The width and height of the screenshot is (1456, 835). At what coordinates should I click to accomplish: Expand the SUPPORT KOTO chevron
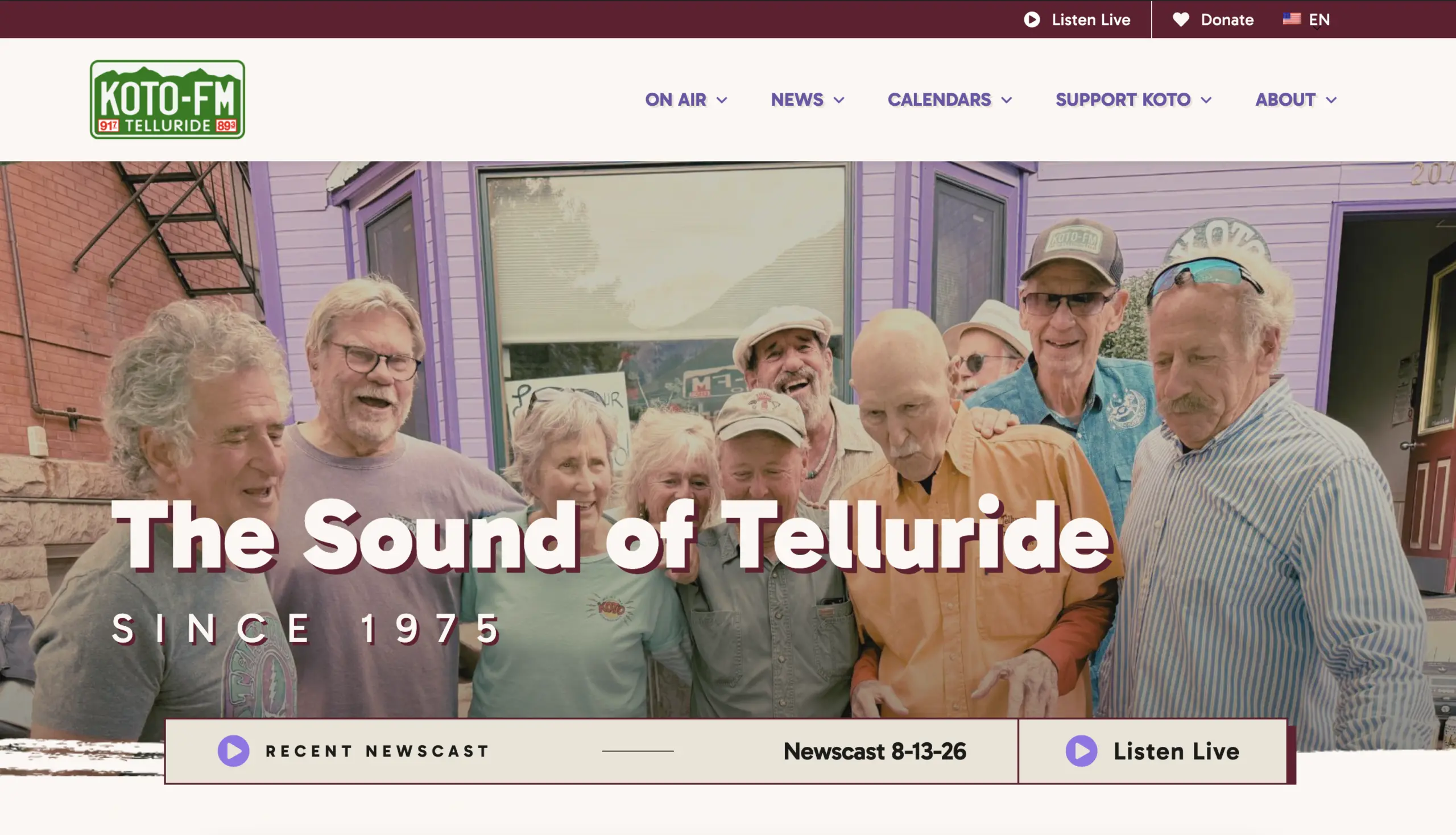[1206, 100]
